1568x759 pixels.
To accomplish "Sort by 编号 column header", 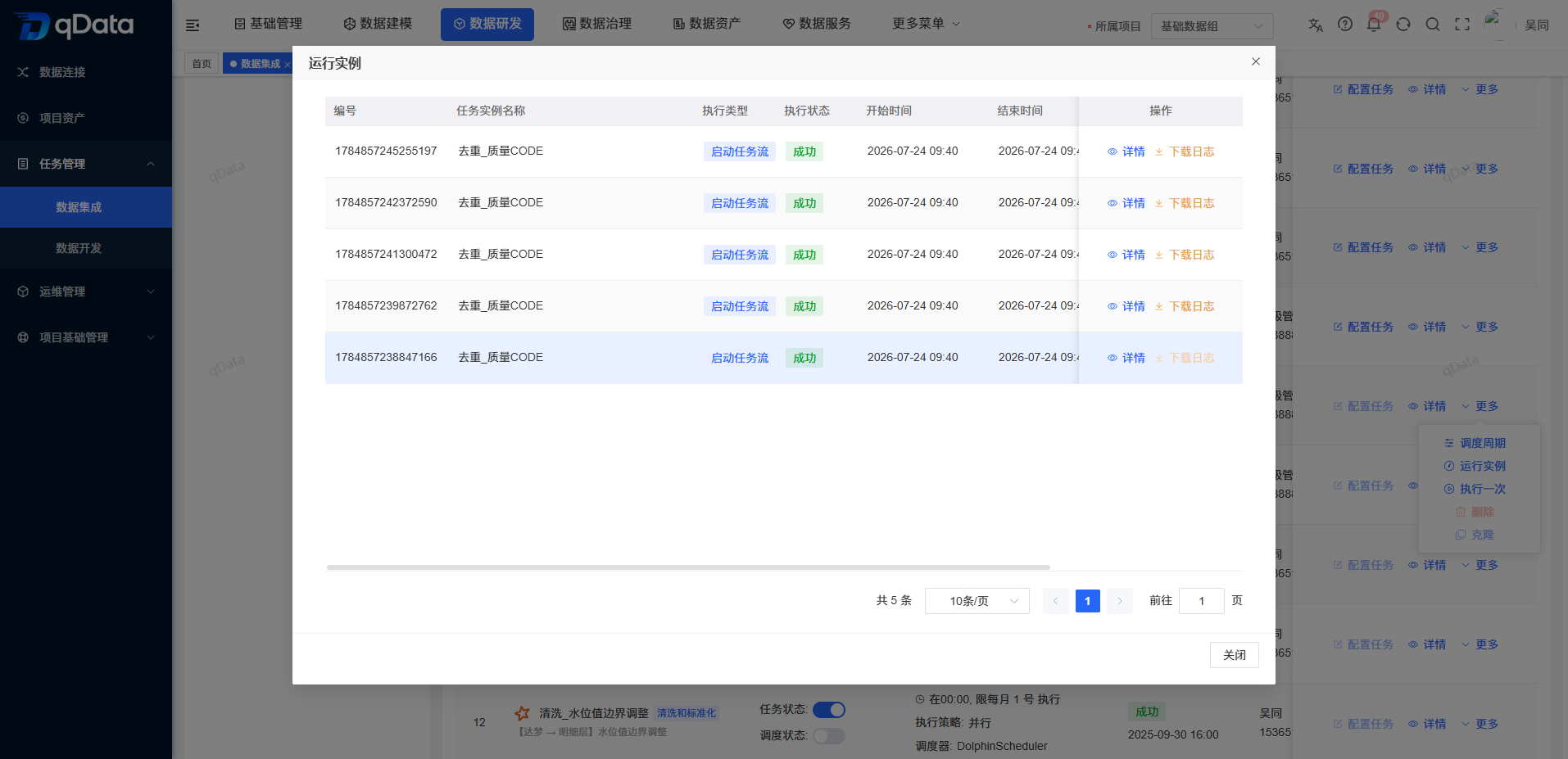I will 345,111.
